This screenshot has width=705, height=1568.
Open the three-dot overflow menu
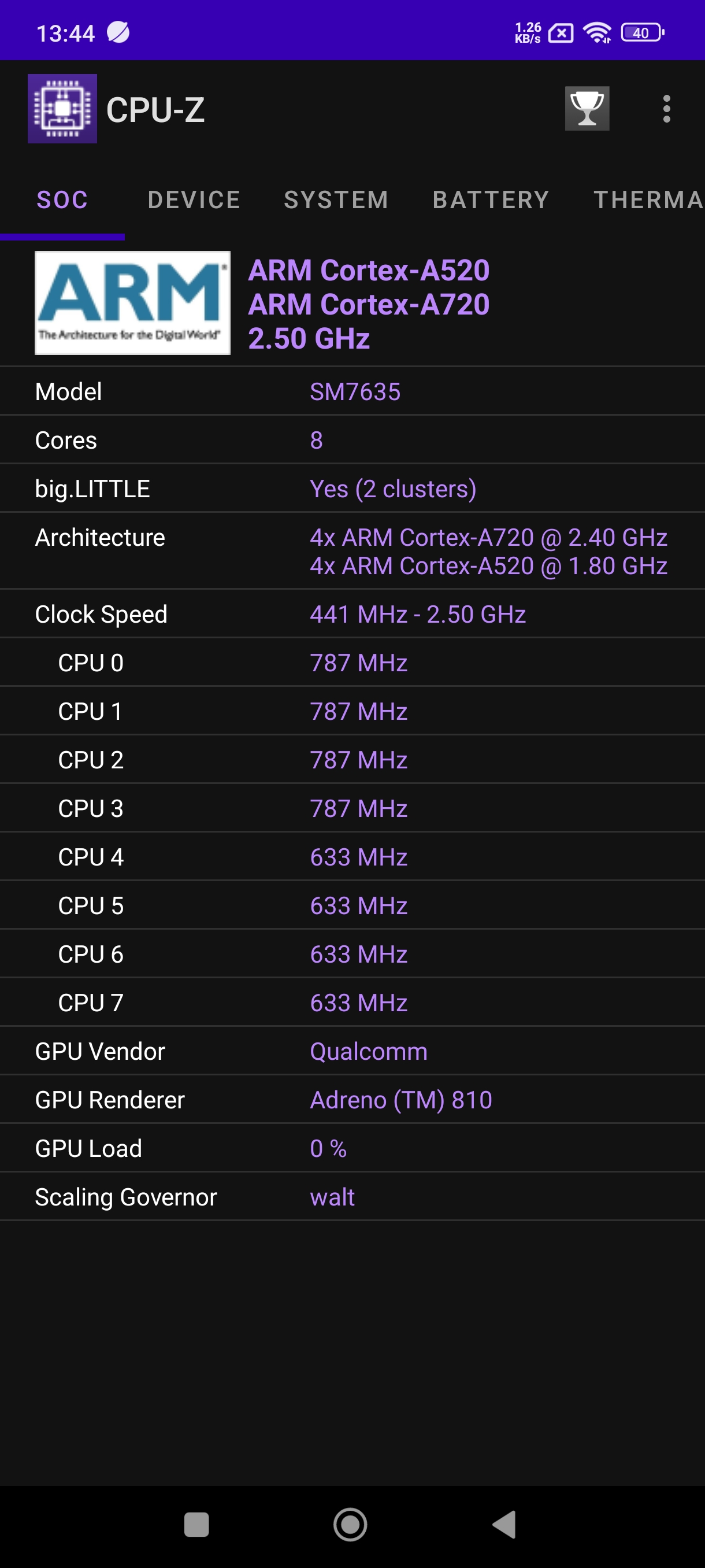coord(666,109)
